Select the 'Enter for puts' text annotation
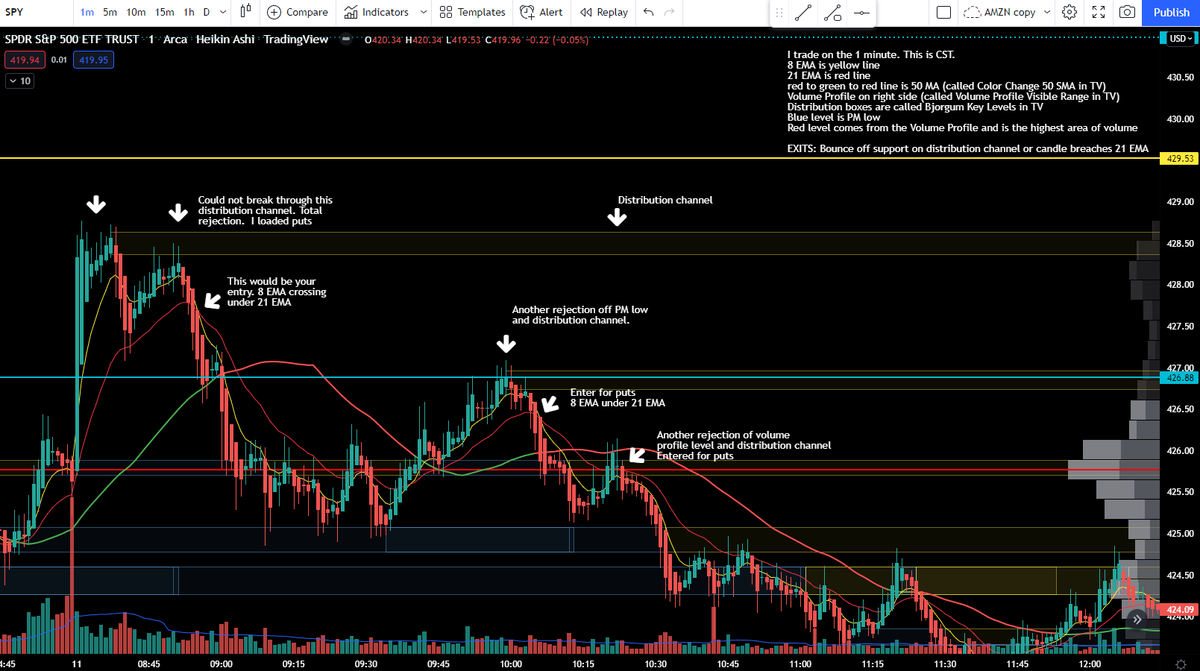This screenshot has width=1200, height=671. tap(617, 398)
